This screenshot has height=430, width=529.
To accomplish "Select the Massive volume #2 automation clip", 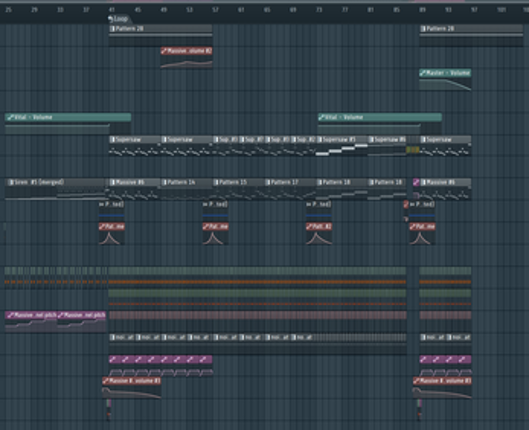I will pos(187,51).
